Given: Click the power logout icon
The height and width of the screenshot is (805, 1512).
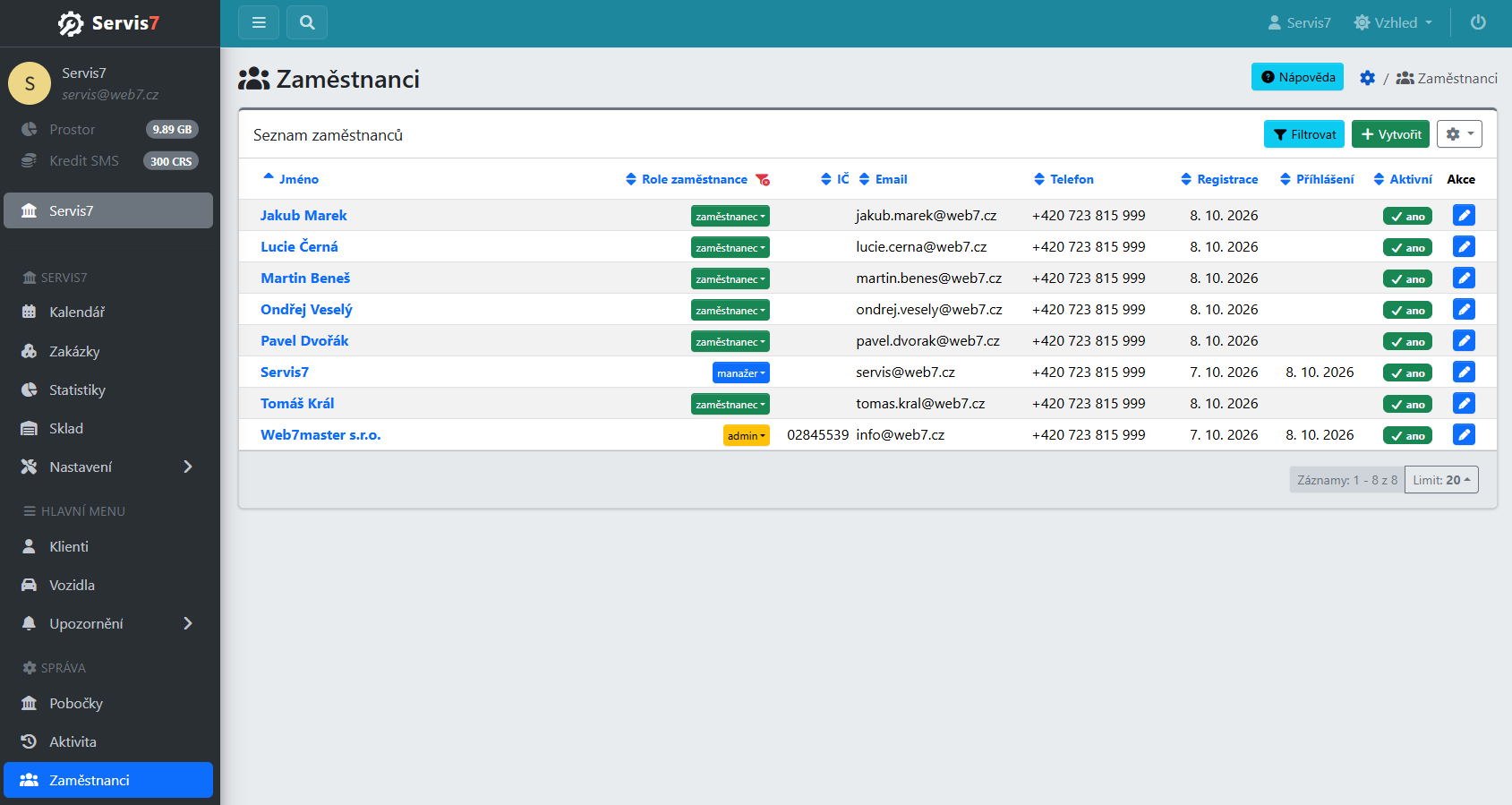Looking at the screenshot, I should (1478, 22).
